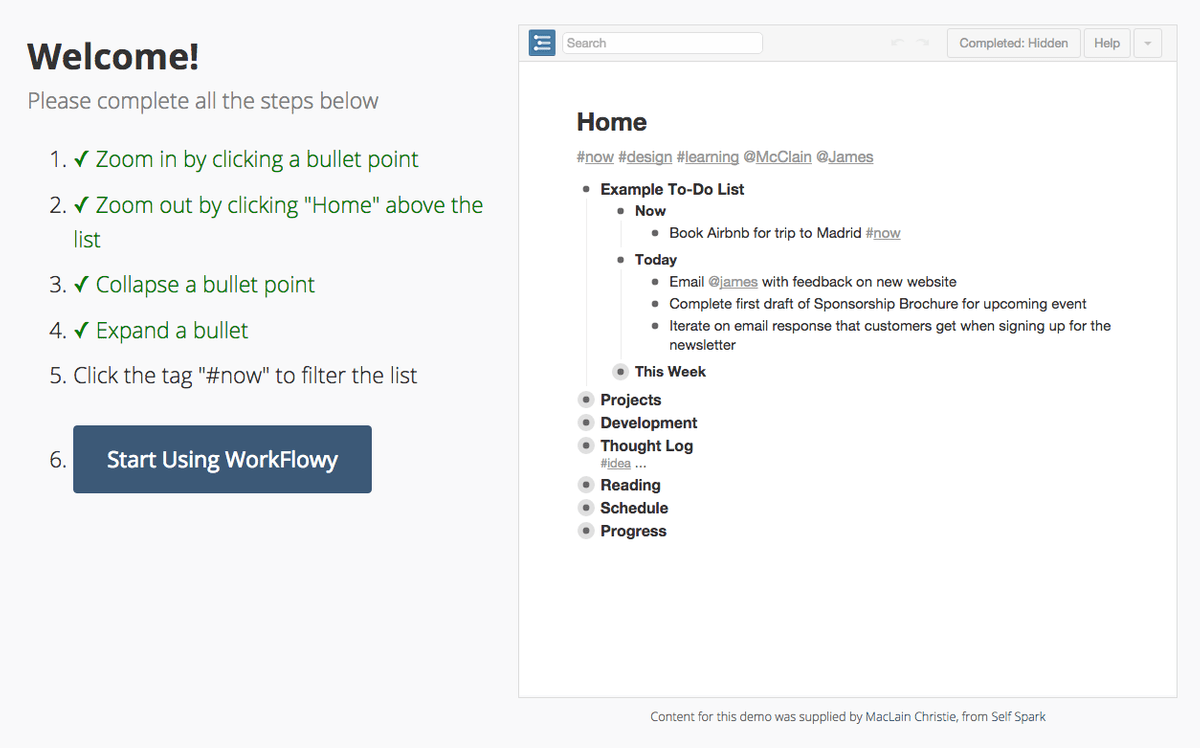The width and height of the screenshot is (1200, 748).
Task: Click the Now item text
Action: pos(650,211)
